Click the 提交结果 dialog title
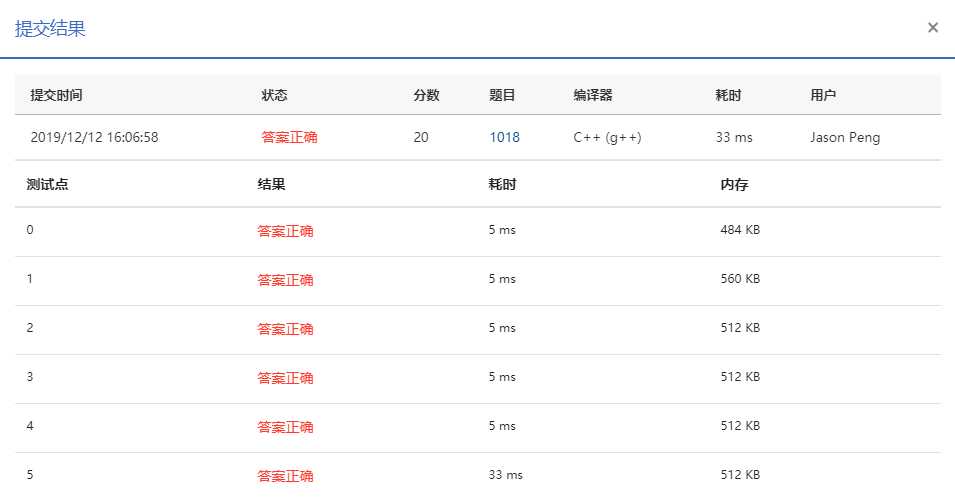 (x=50, y=28)
